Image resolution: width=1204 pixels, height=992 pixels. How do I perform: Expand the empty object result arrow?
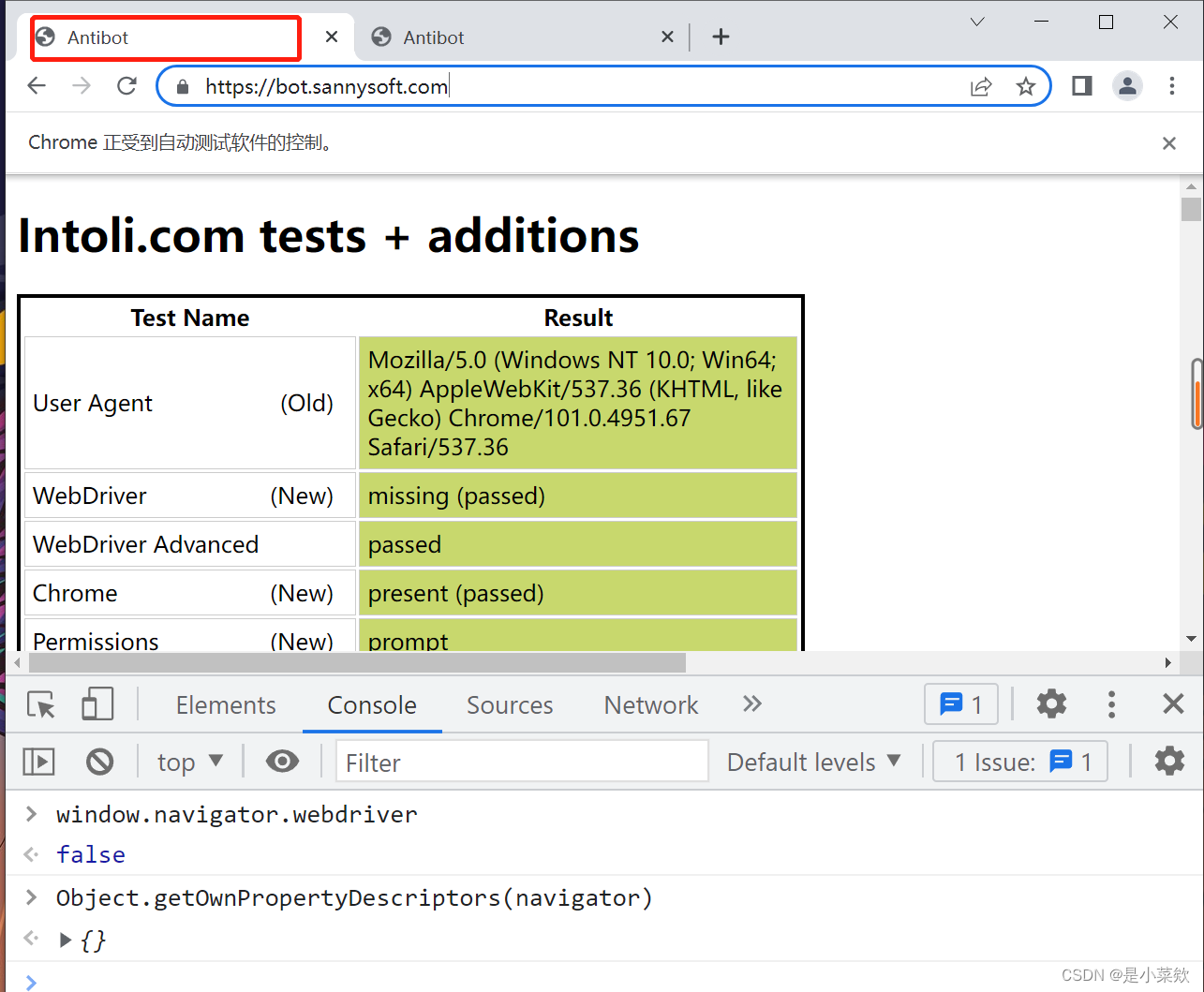[65, 940]
